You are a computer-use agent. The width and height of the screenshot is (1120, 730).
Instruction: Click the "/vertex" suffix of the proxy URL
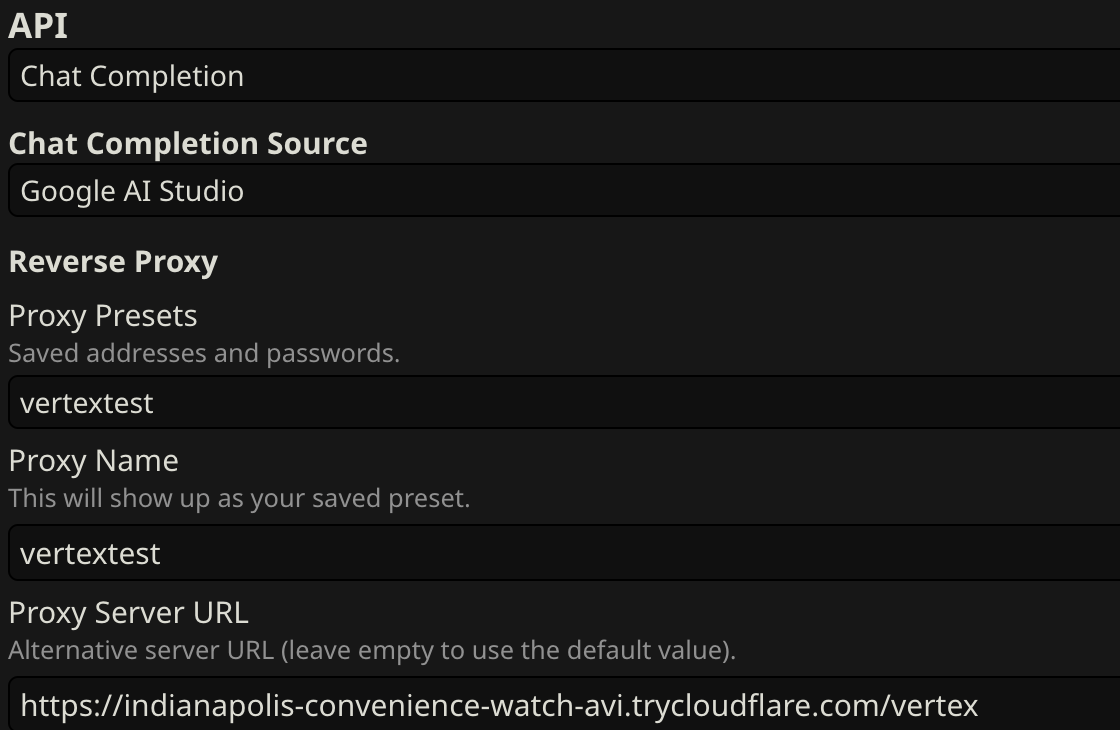click(x=930, y=706)
